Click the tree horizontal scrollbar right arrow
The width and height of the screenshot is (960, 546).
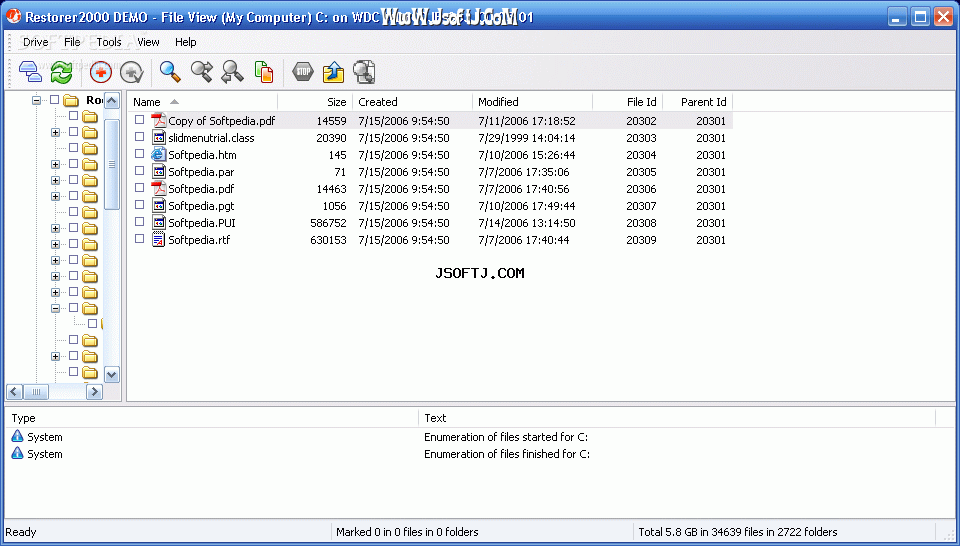tap(94, 392)
